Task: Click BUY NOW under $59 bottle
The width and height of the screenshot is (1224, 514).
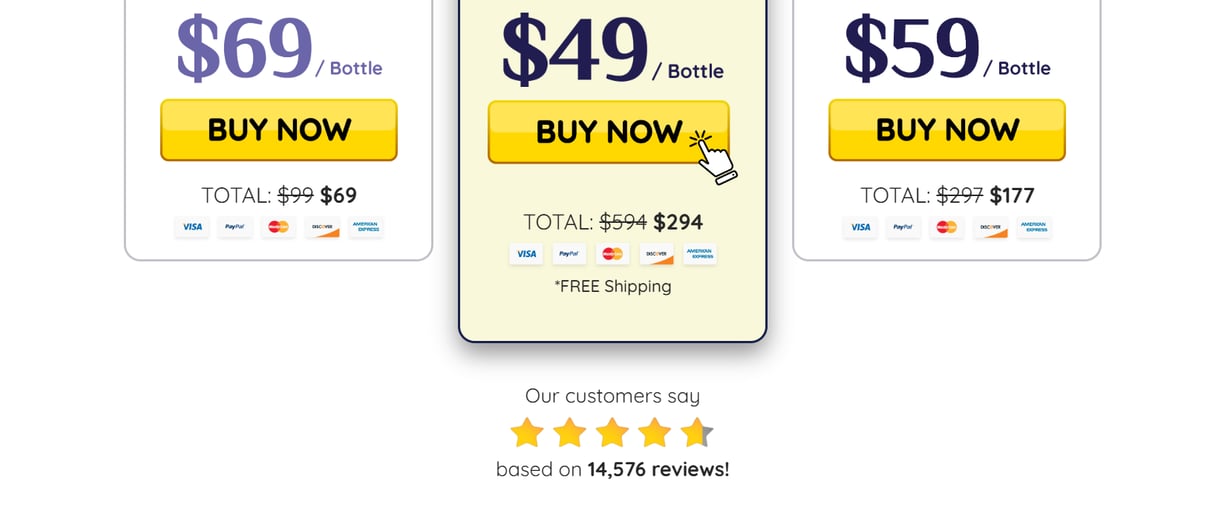Action: (947, 130)
